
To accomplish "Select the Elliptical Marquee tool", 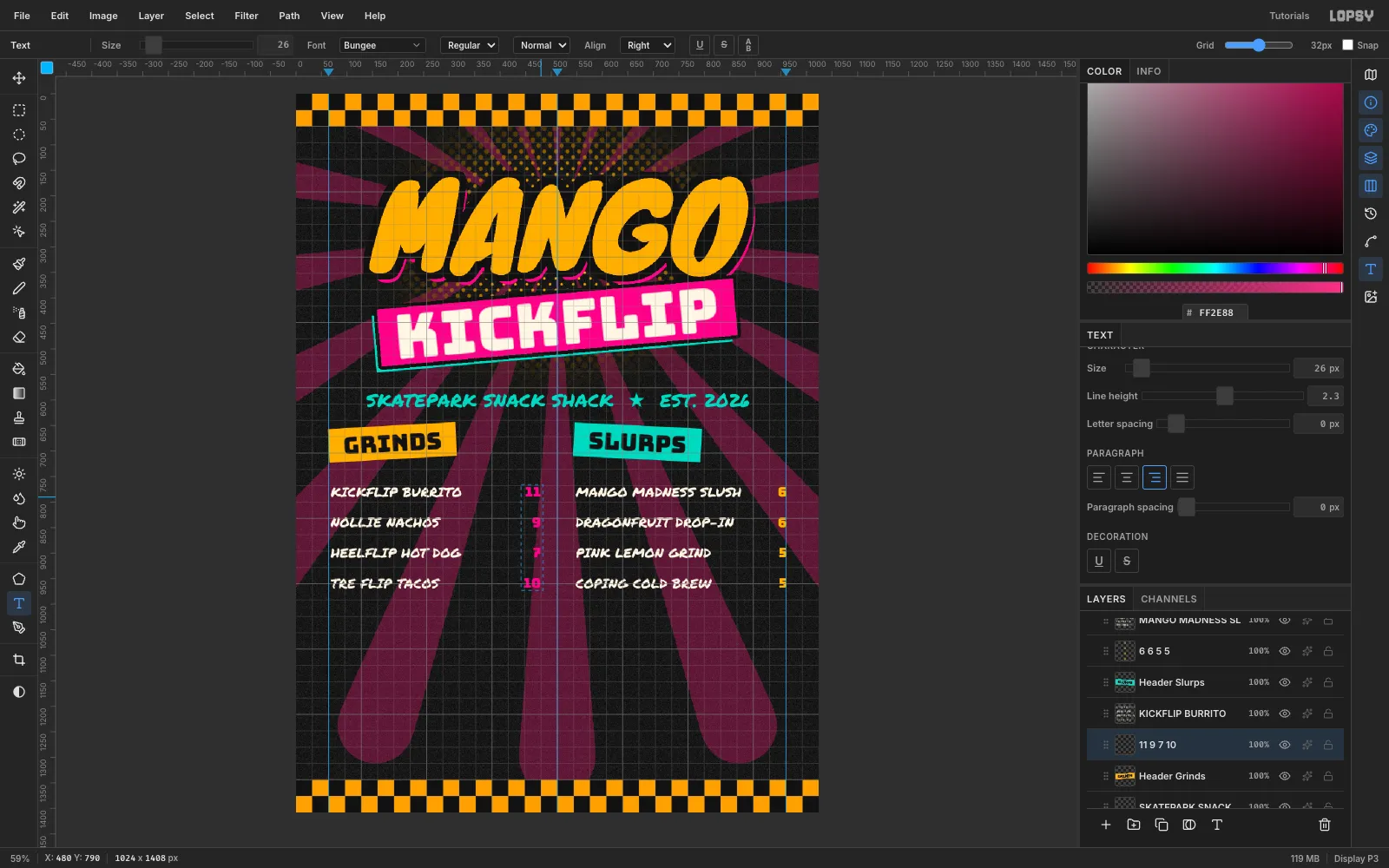I will tap(19, 135).
